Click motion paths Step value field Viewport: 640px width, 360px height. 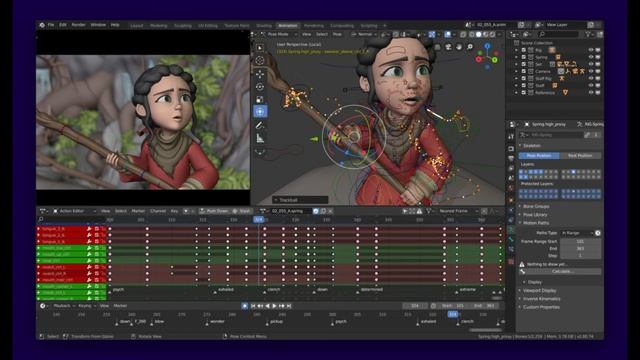tap(580, 256)
